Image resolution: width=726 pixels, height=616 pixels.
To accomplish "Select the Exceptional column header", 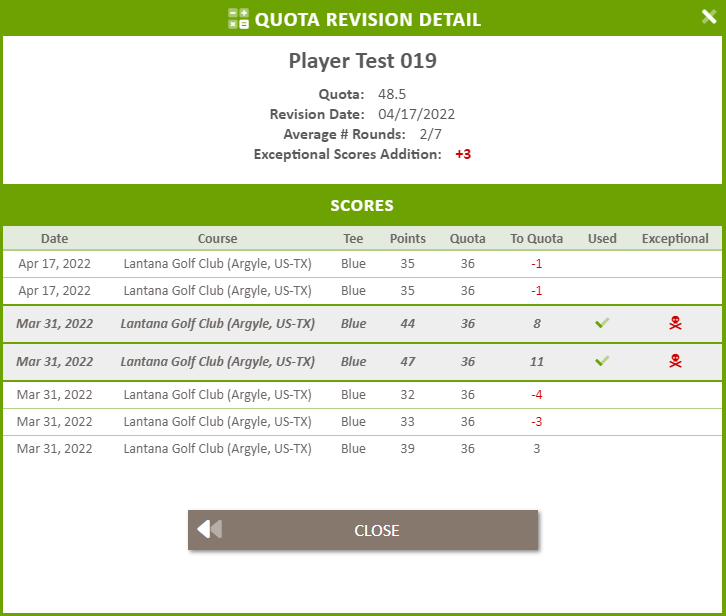I will pyautogui.click(x=675, y=239).
